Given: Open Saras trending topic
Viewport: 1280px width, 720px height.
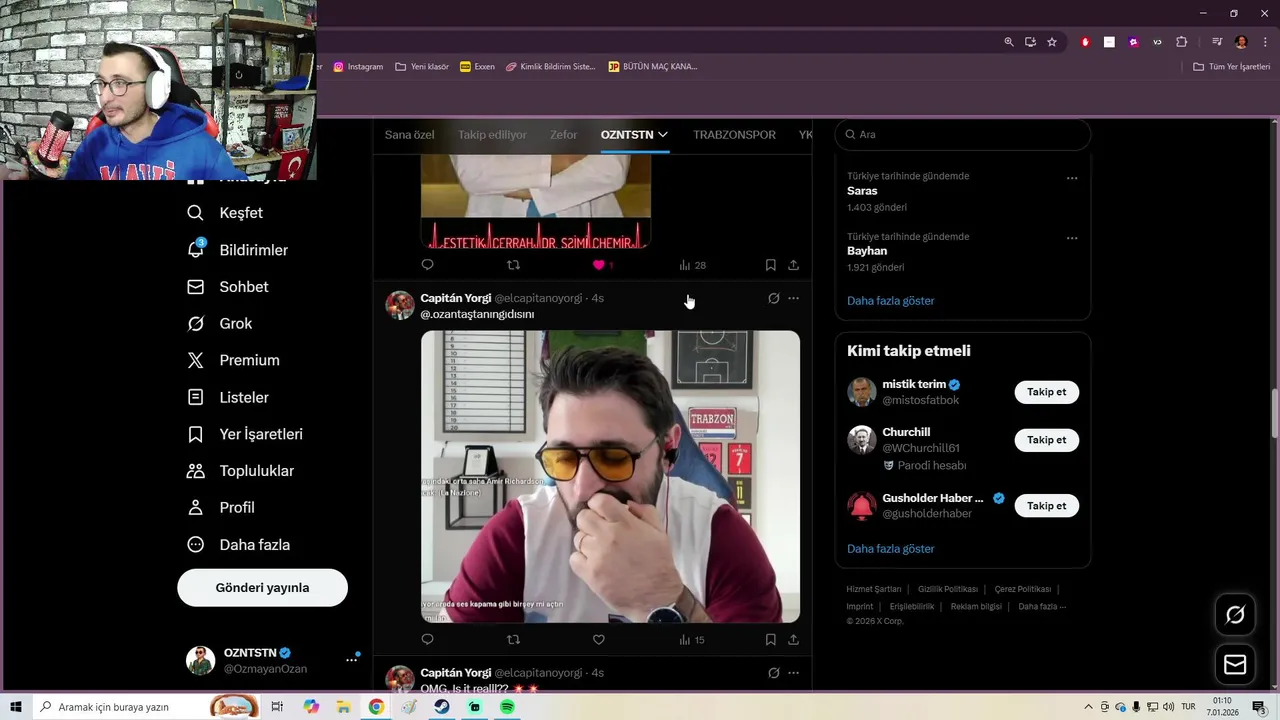Looking at the screenshot, I should 862,191.
